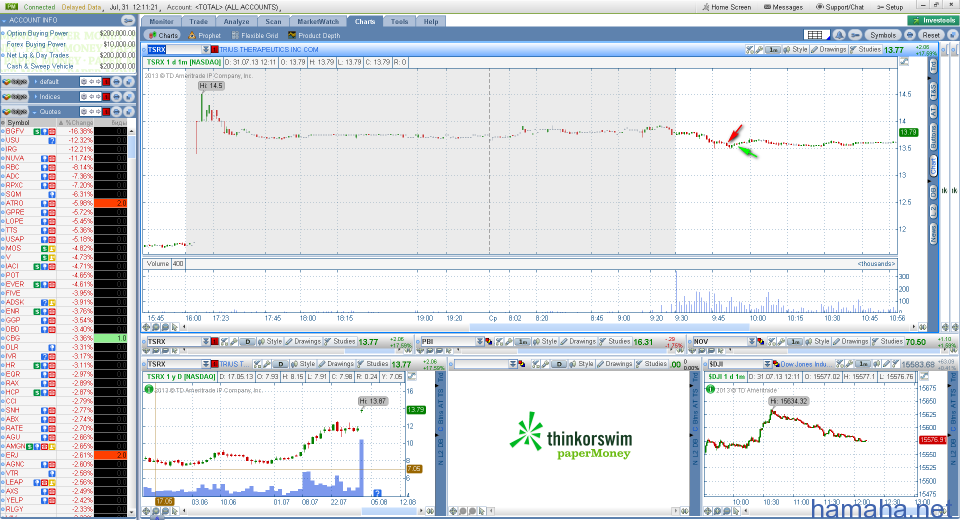The height and width of the screenshot is (520, 960).
Task: Open the Setup menu
Action: pos(890,7)
